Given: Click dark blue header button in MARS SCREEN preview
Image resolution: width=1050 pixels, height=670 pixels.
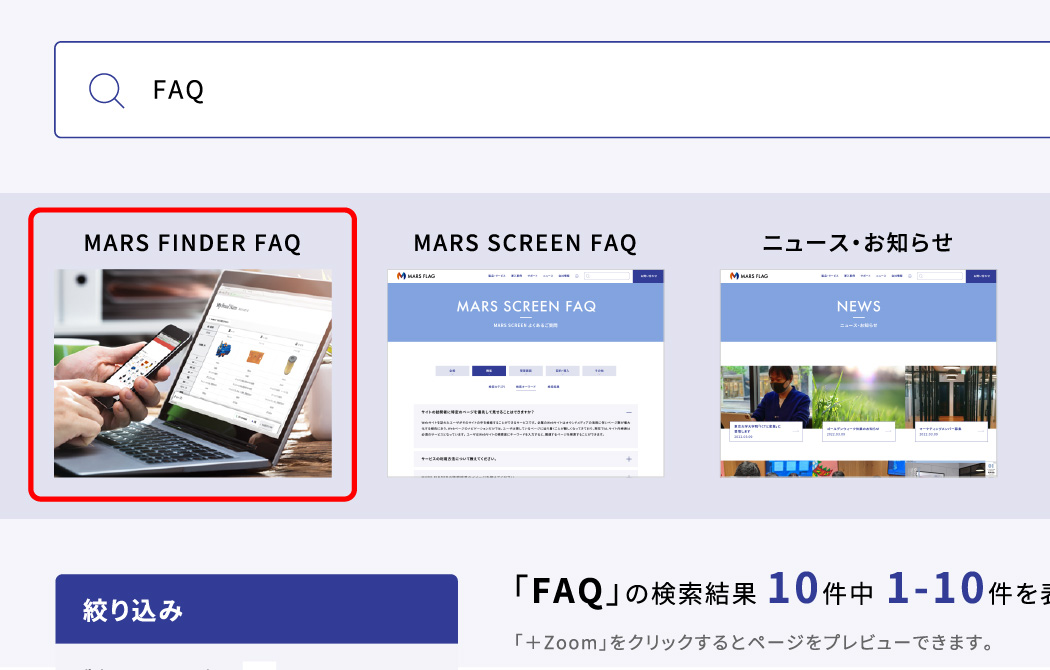Looking at the screenshot, I should click(648, 276).
